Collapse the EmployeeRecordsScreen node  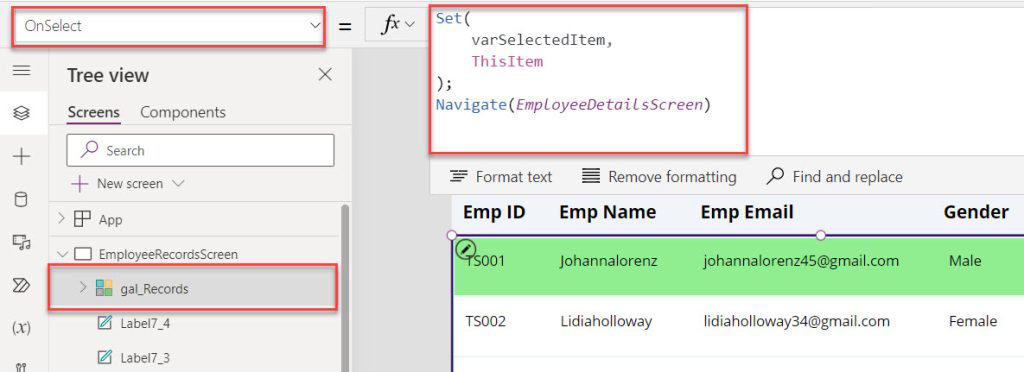coord(62,254)
